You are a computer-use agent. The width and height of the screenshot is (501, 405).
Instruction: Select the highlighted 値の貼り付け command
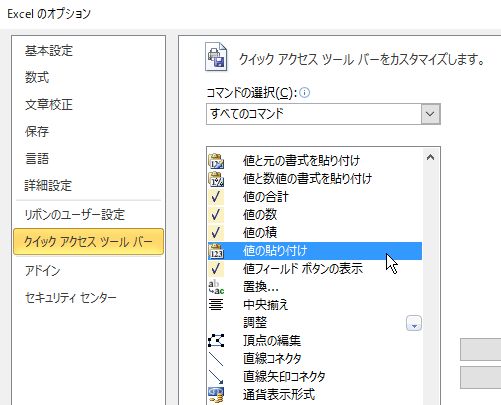click(315, 251)
